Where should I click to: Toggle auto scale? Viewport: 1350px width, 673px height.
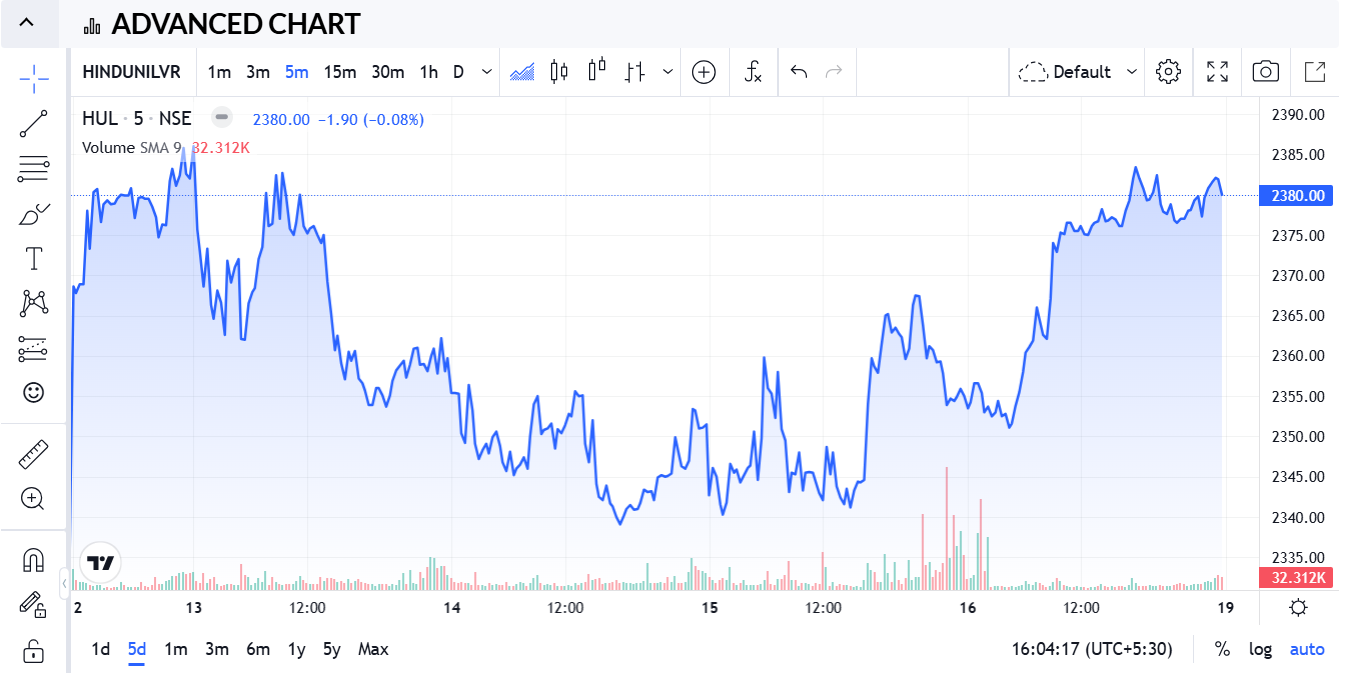(x=1307, y=649)
